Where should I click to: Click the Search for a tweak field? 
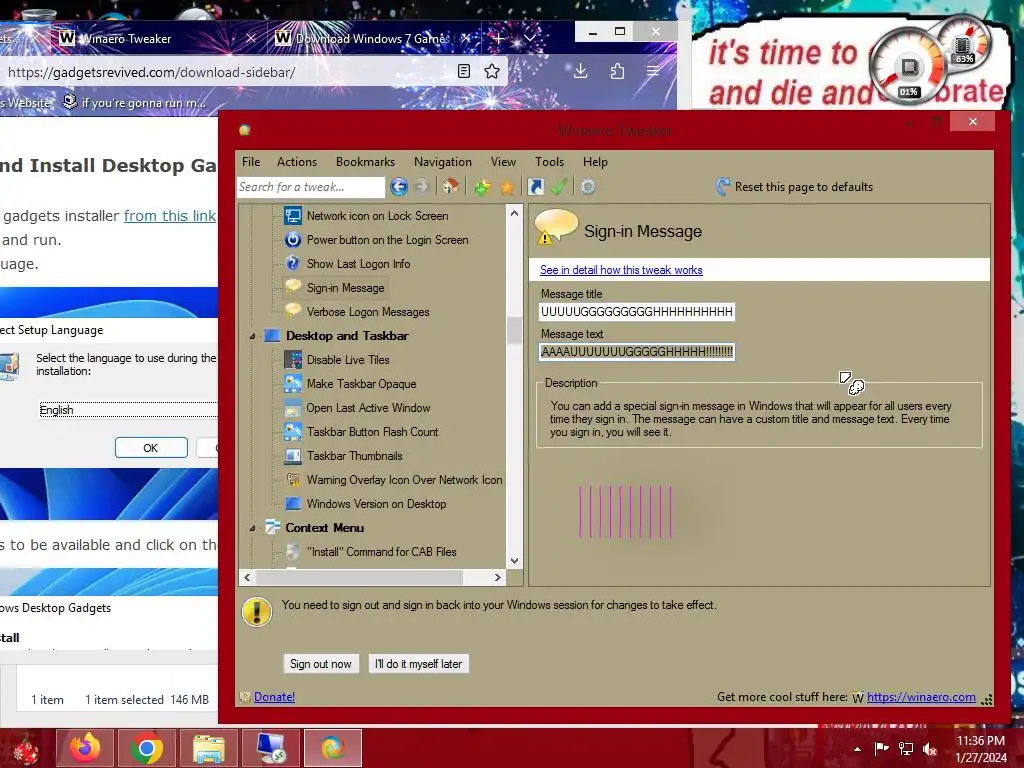pos(311,187)
